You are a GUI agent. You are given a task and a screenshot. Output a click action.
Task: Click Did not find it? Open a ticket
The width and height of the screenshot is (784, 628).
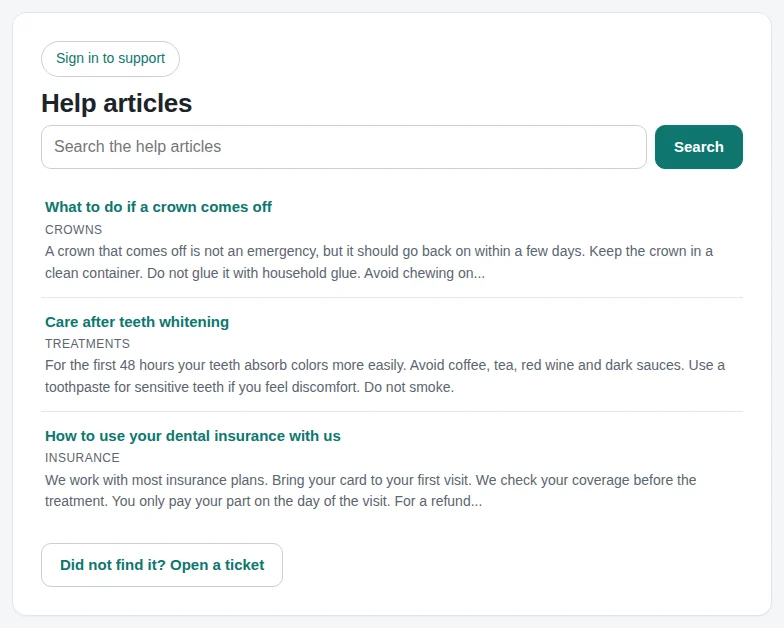click(162, 565)
